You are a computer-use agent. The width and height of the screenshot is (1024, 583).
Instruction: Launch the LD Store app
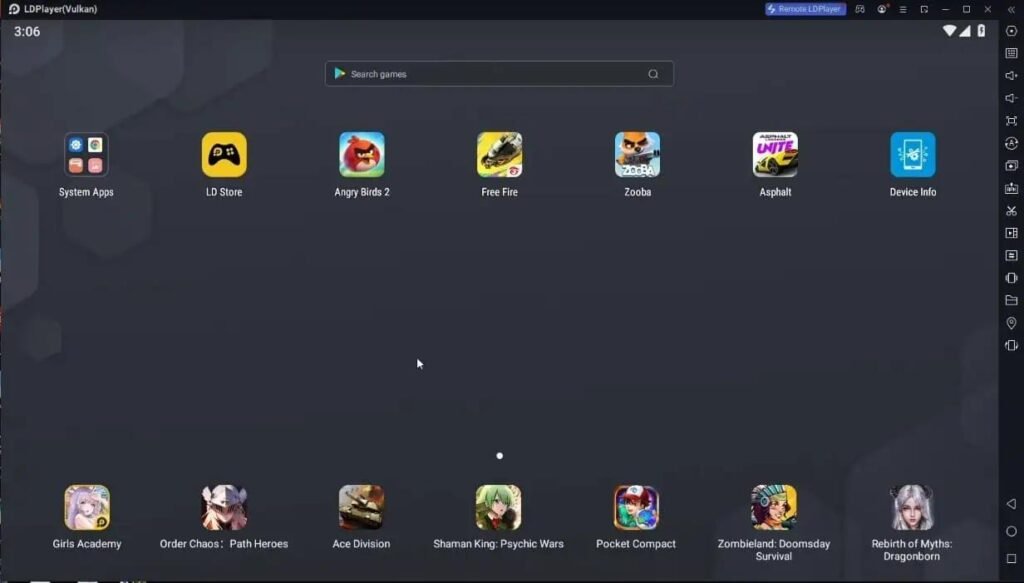[x=224, y=155]
